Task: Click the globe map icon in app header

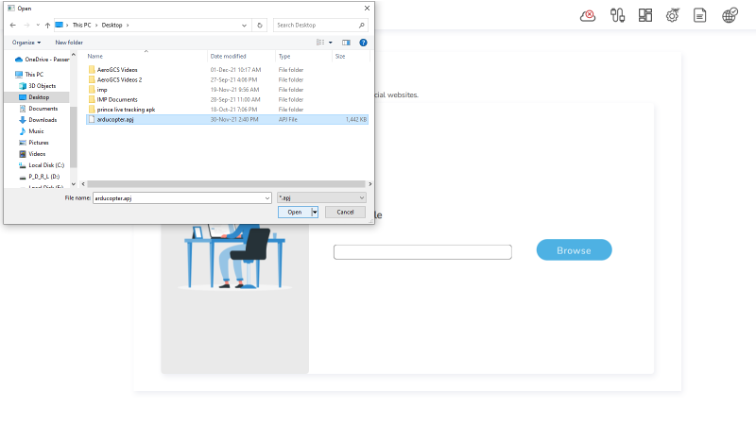Action: point(729,15)
